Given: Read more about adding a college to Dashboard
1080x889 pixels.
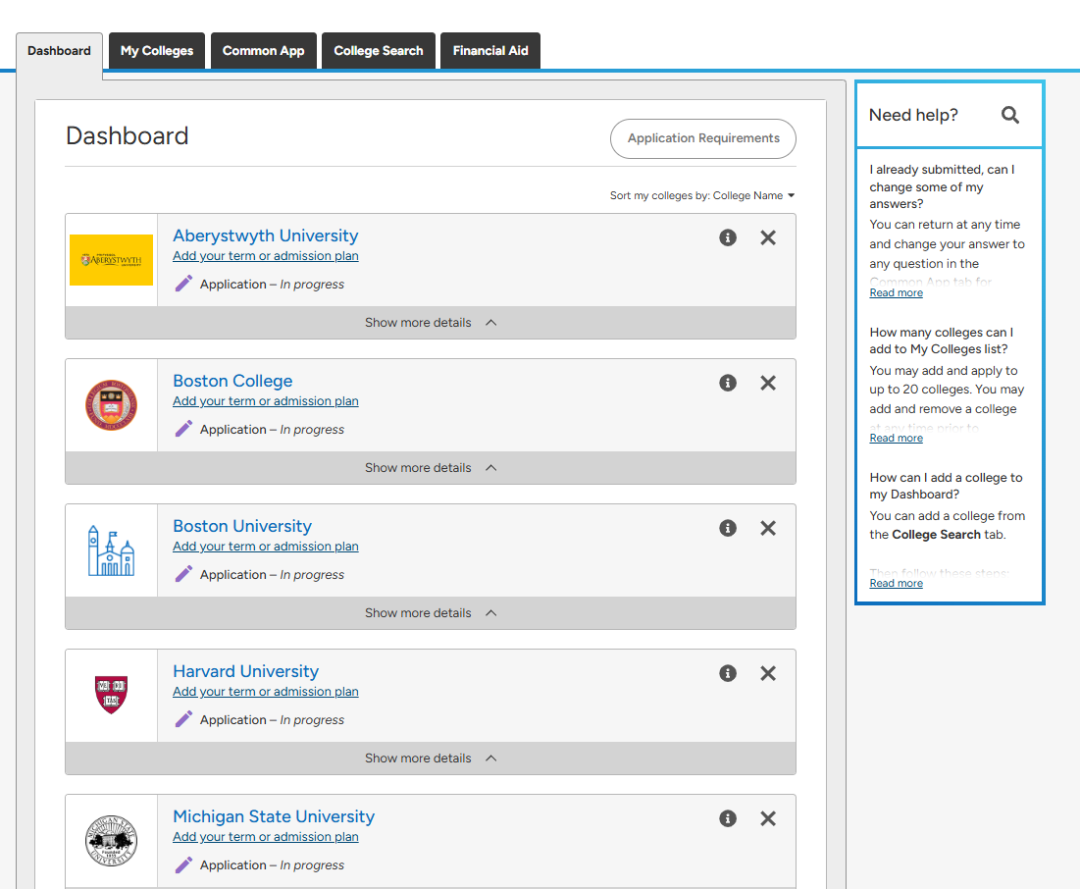Looking at the screenshot, I should click(896, 583).
